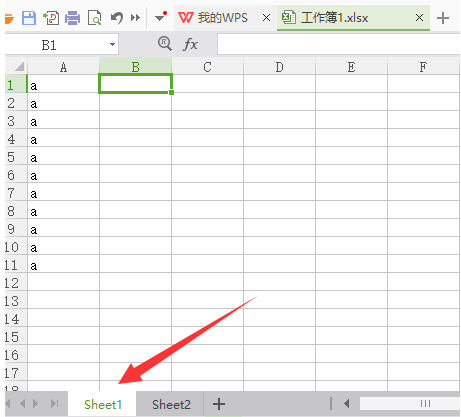Click the Save icon in toolbar

point(29,18)
